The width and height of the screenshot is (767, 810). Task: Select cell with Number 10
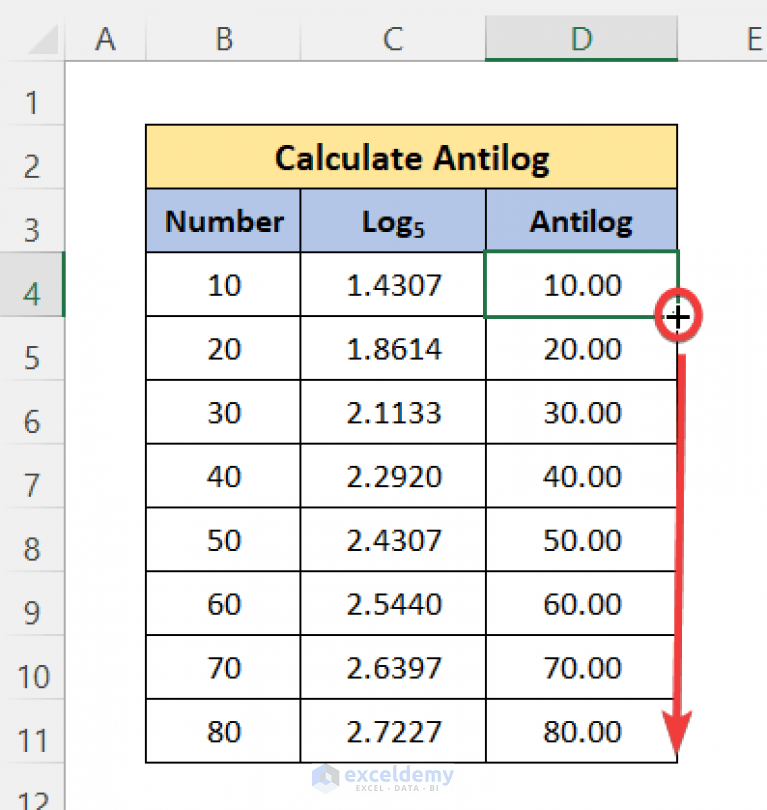click(x=223, y=285)
